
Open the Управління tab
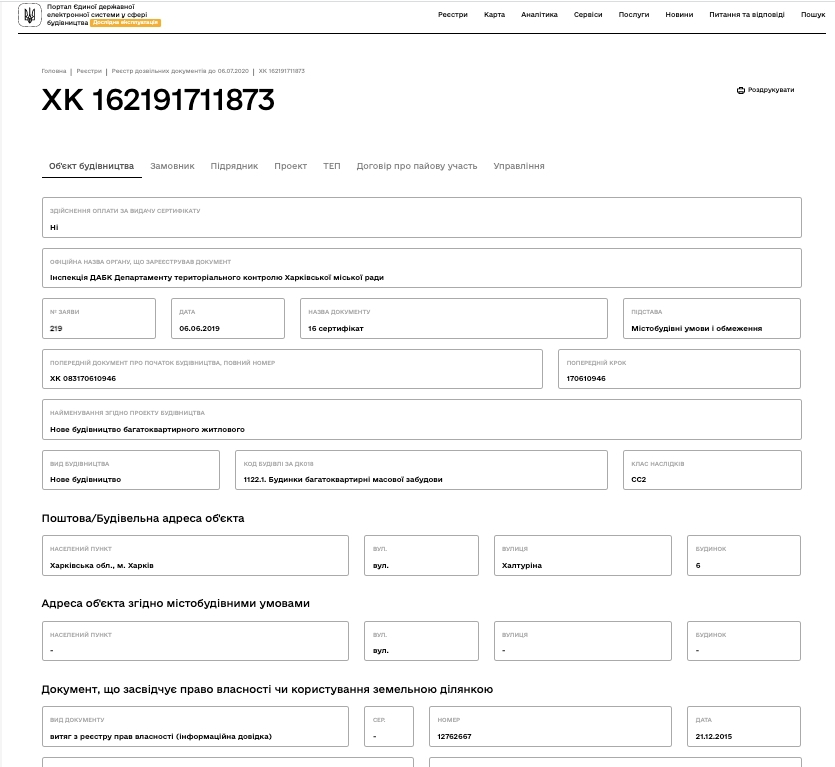pyautogui.click(x=519, y=166)
